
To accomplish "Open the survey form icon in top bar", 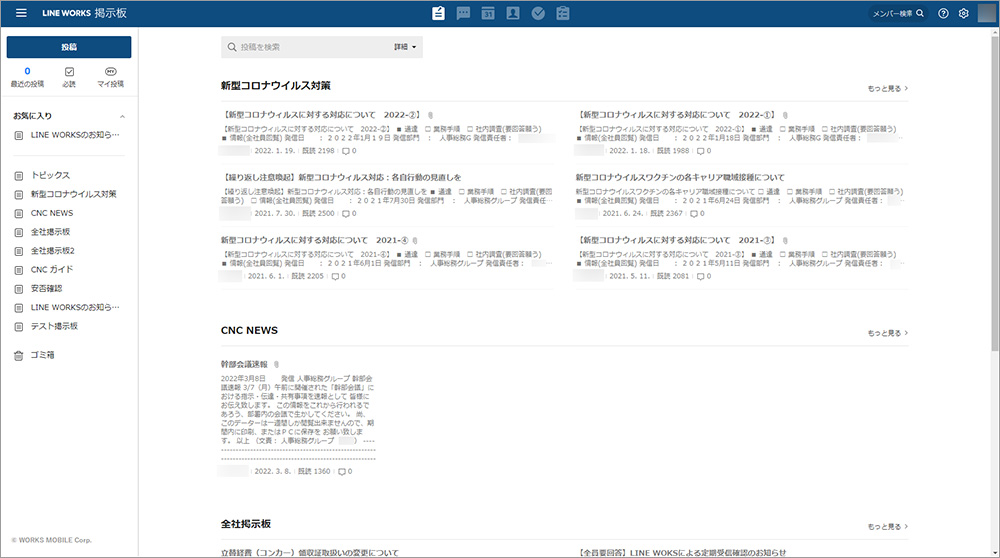I will 563,13.
